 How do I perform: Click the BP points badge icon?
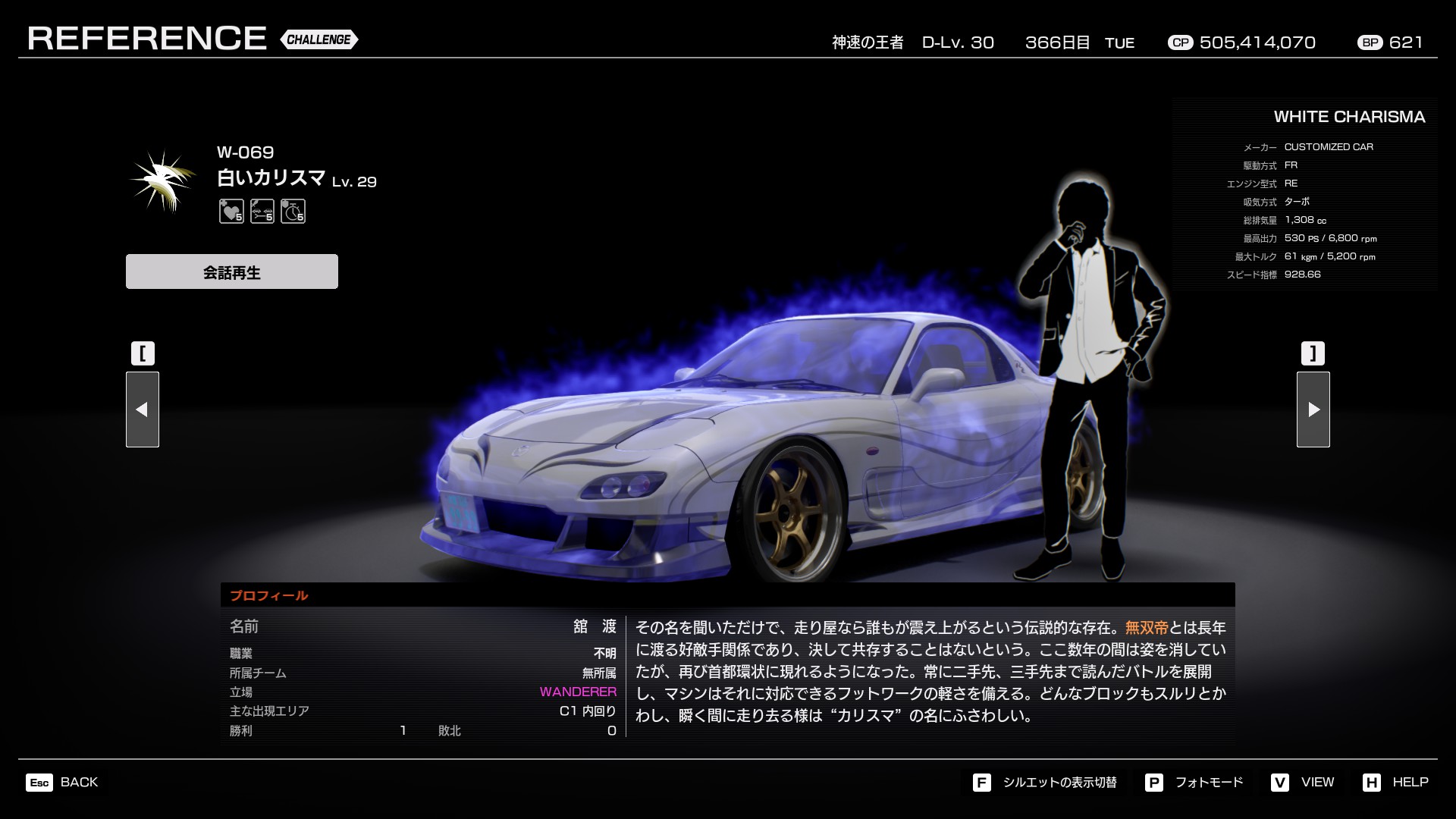[x=1370, y=42]
